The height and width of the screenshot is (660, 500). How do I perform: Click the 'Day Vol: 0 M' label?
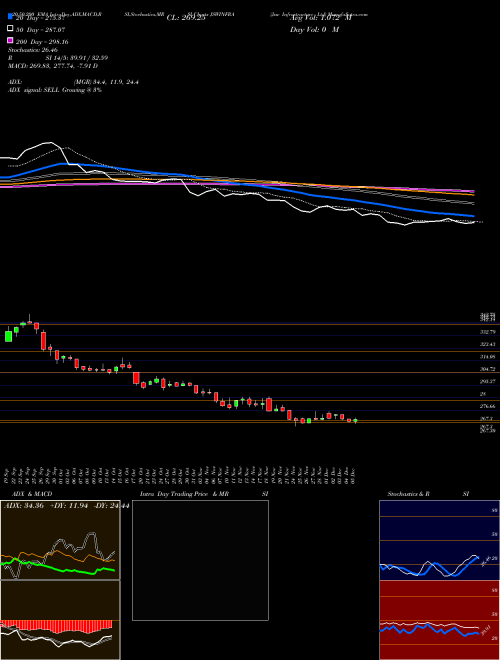[x=314, y=30]
